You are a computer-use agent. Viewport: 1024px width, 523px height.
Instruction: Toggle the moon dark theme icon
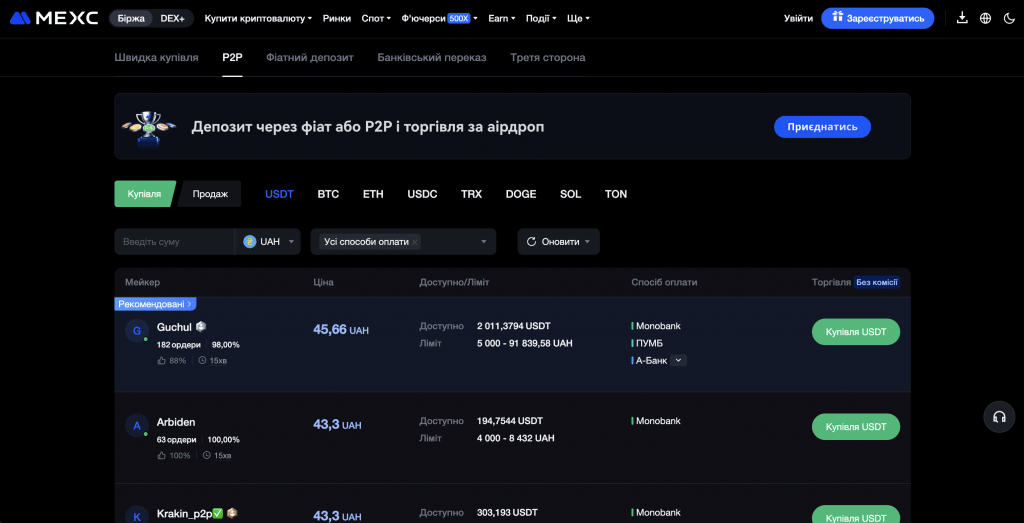coord(1008,18)
